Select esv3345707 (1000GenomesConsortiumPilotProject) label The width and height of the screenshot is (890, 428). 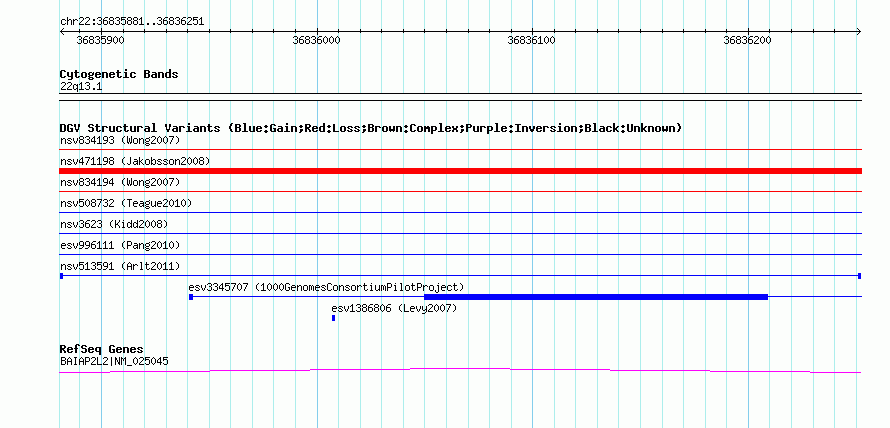326,287
